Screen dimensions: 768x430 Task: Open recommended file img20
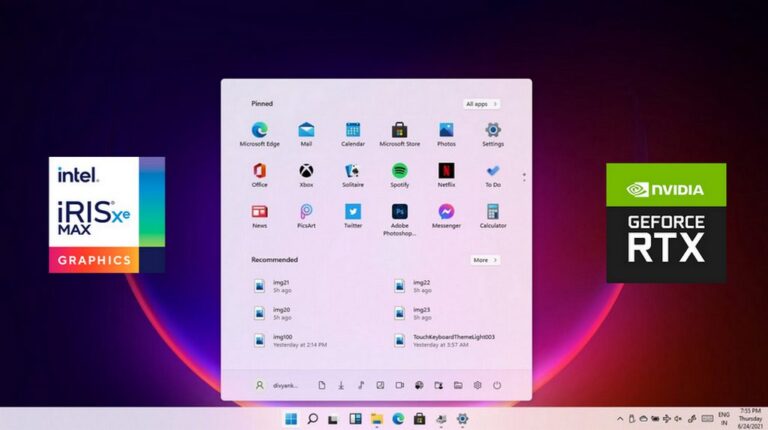point(272,313)
